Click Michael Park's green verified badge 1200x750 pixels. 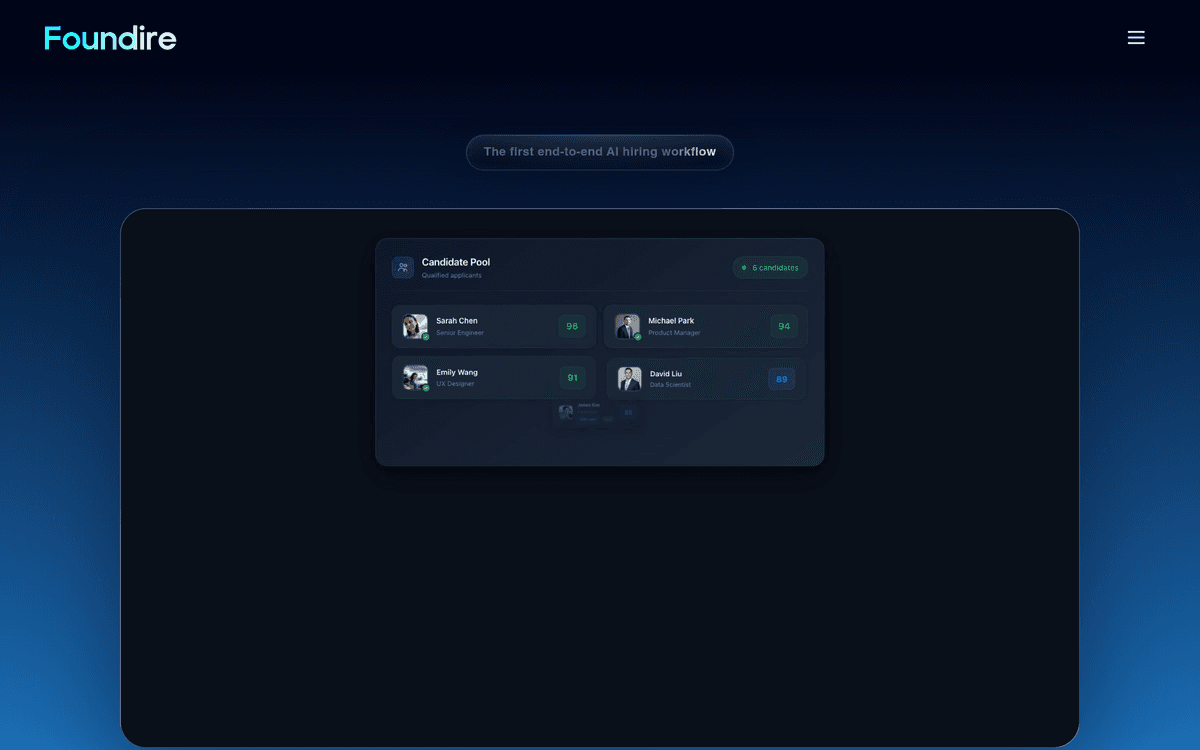coord(638,337)
